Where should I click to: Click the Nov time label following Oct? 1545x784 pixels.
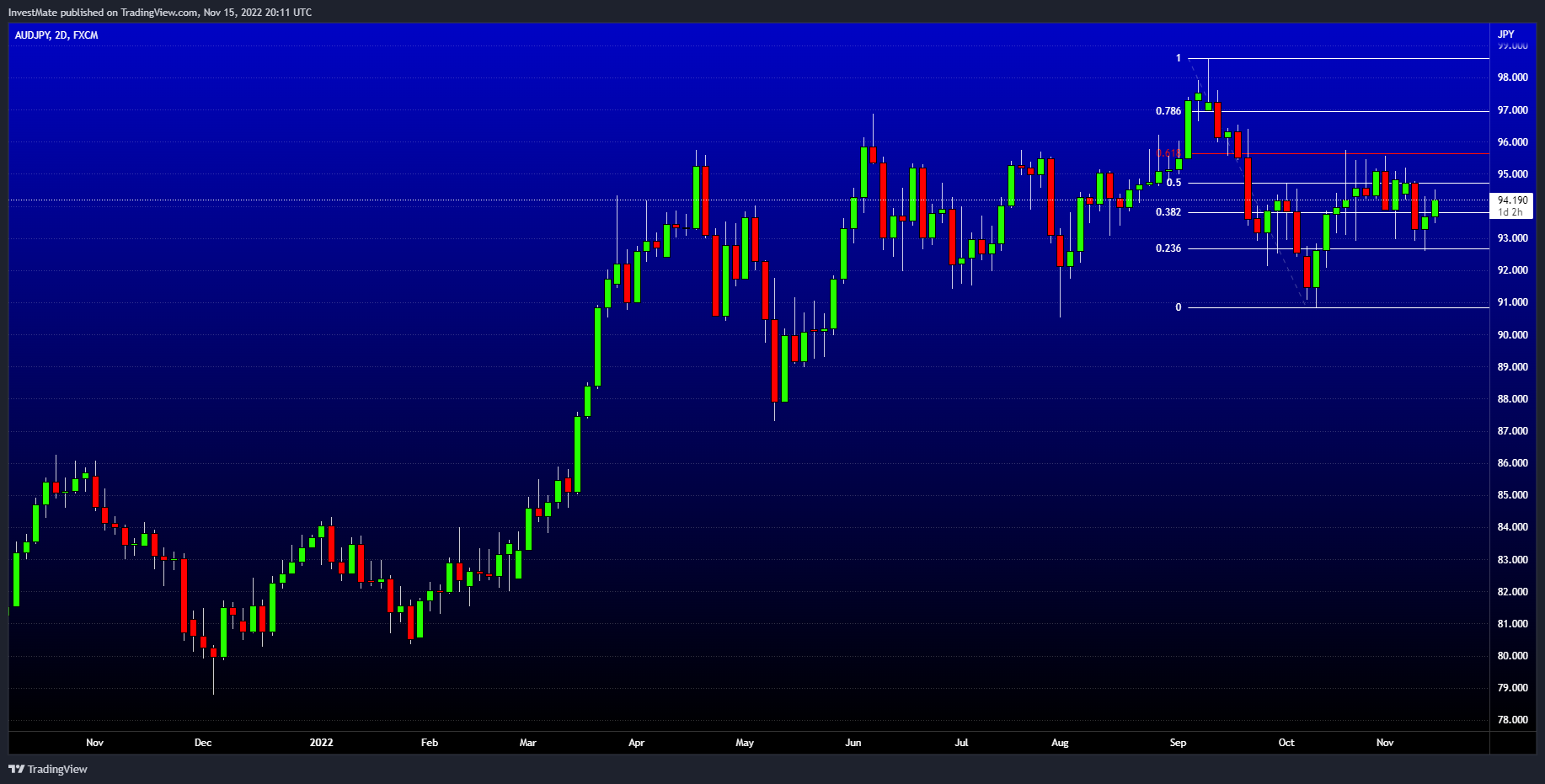pyautogui.click(x=1385, y=743)
